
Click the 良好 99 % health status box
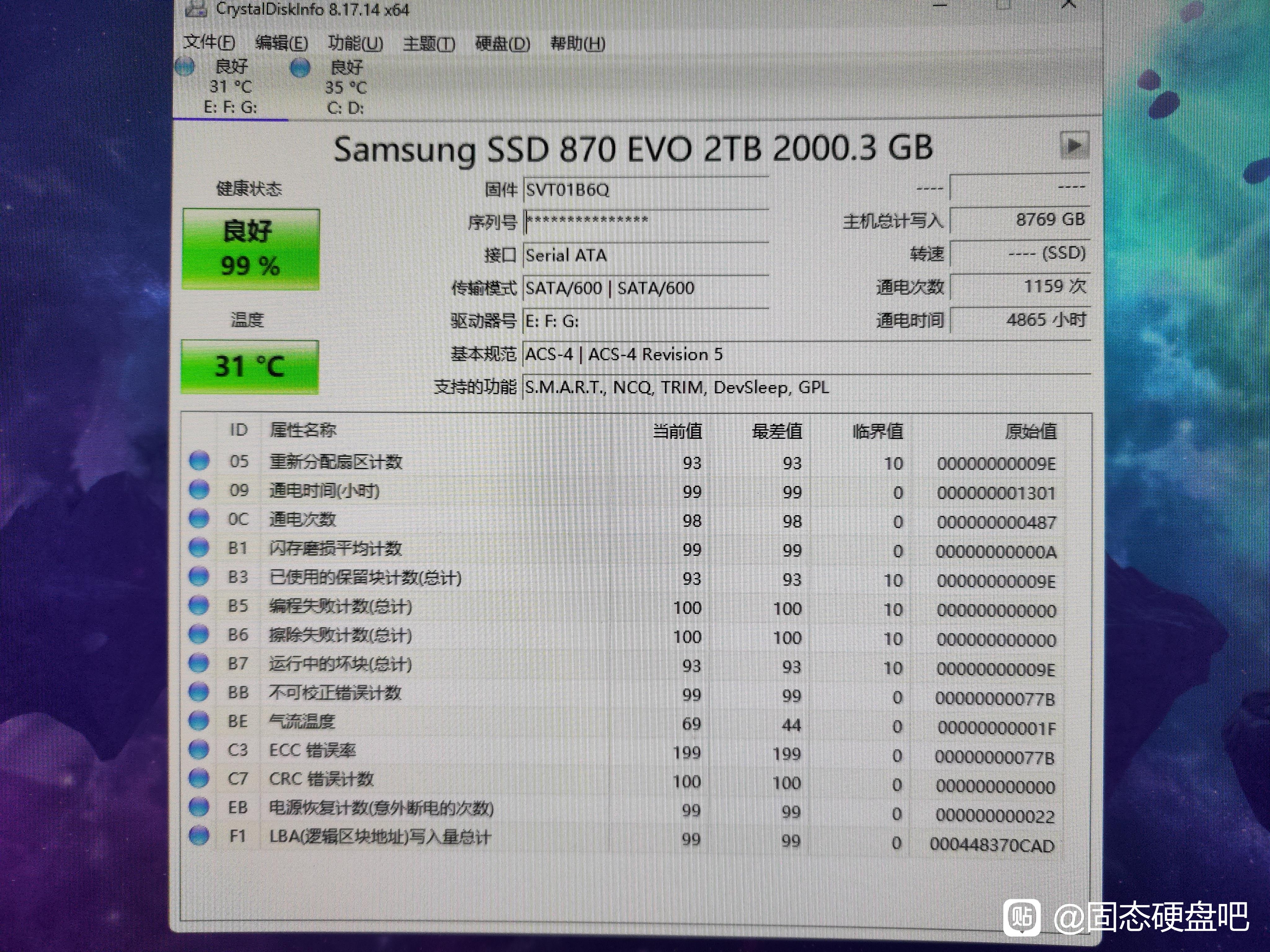click(x=251, y=249)
